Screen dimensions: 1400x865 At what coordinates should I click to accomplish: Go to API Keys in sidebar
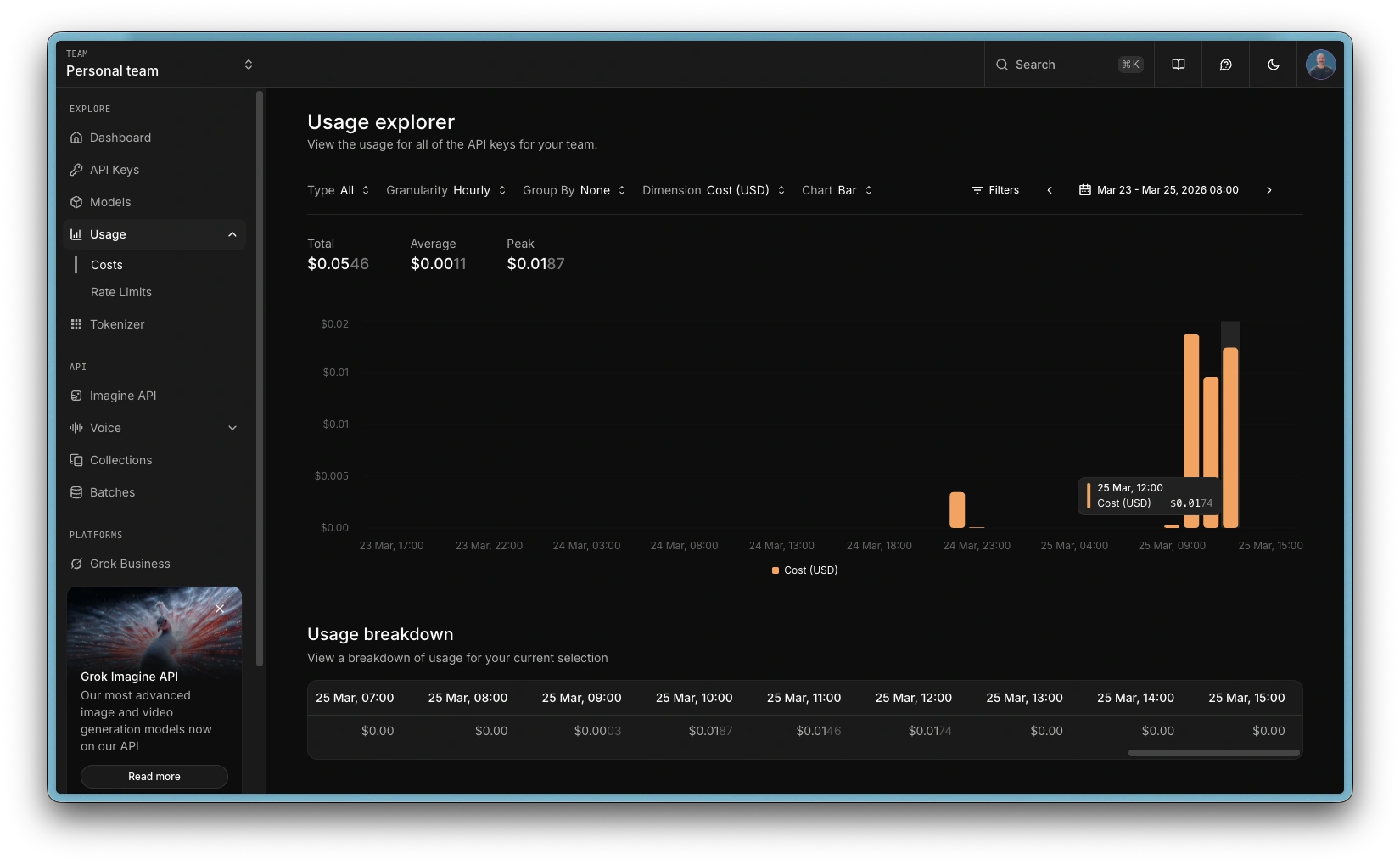[x=115, y=170]
